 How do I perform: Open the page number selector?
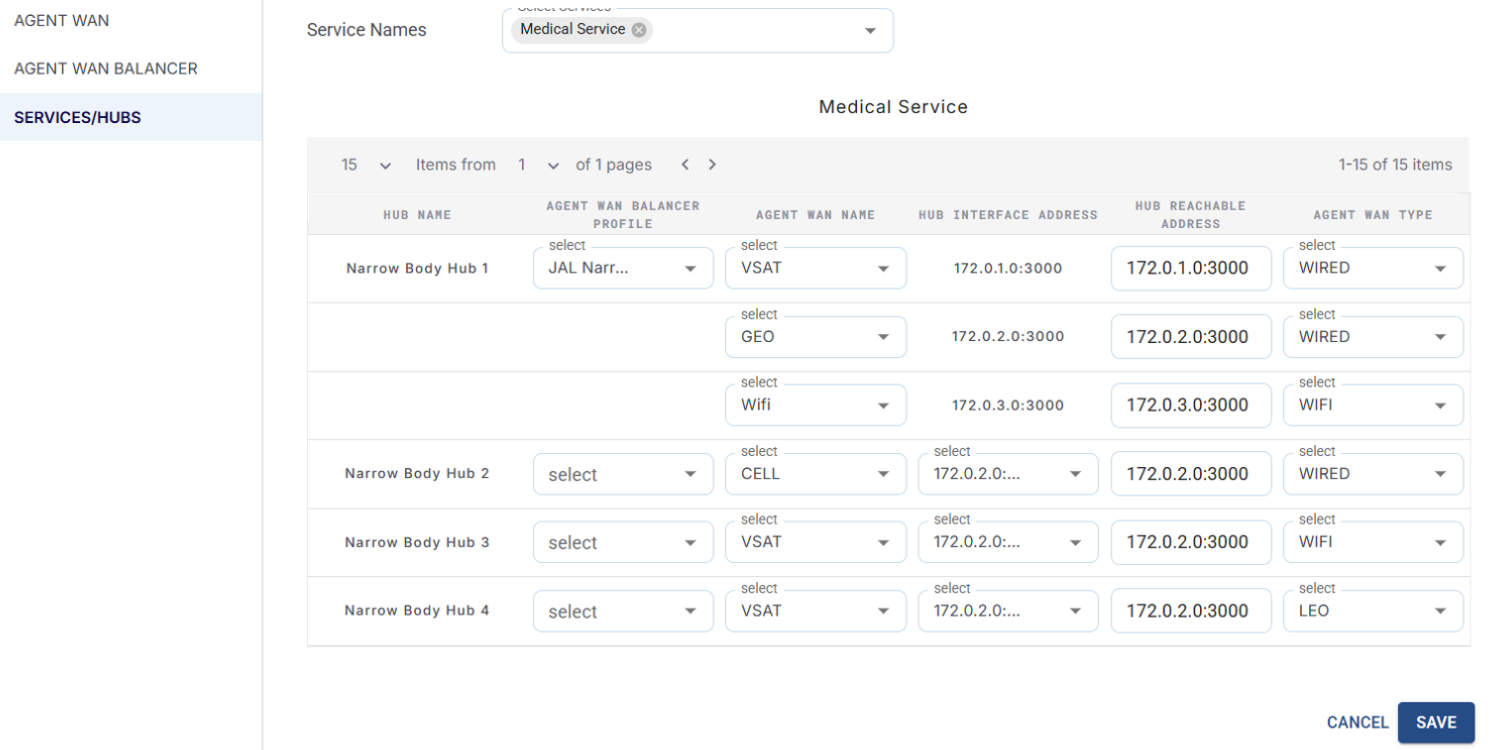[x=538, y=165]
